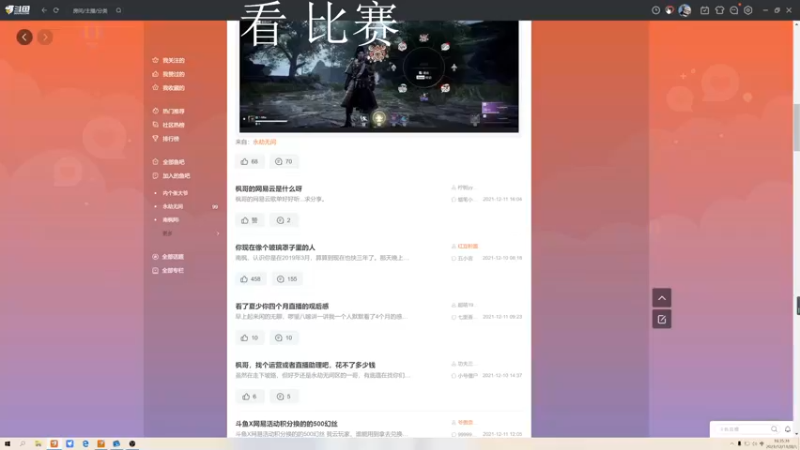
Task: Click the search box in the title bar
Action: (x=92, y=10)
